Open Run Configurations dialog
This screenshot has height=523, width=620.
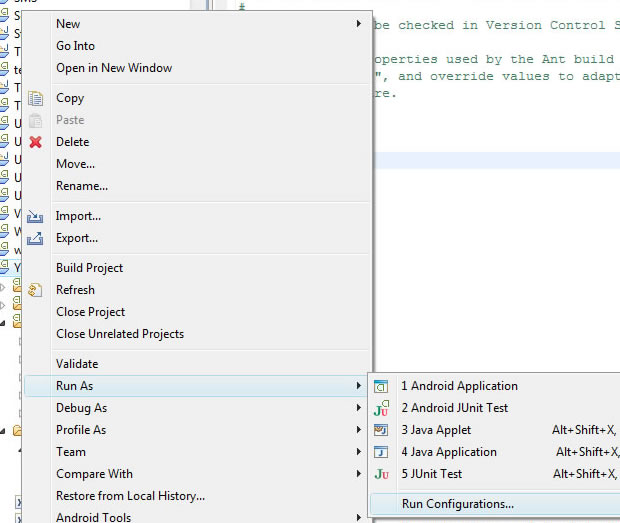tap(457, 504)
